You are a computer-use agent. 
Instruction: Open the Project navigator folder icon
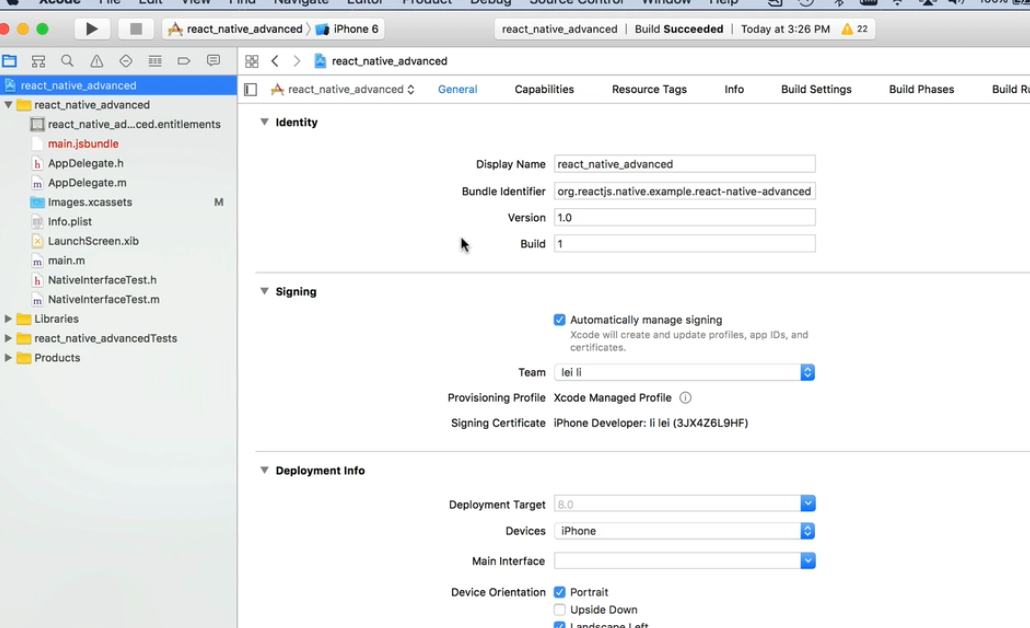pyautogui.click(x=9, y=61)
